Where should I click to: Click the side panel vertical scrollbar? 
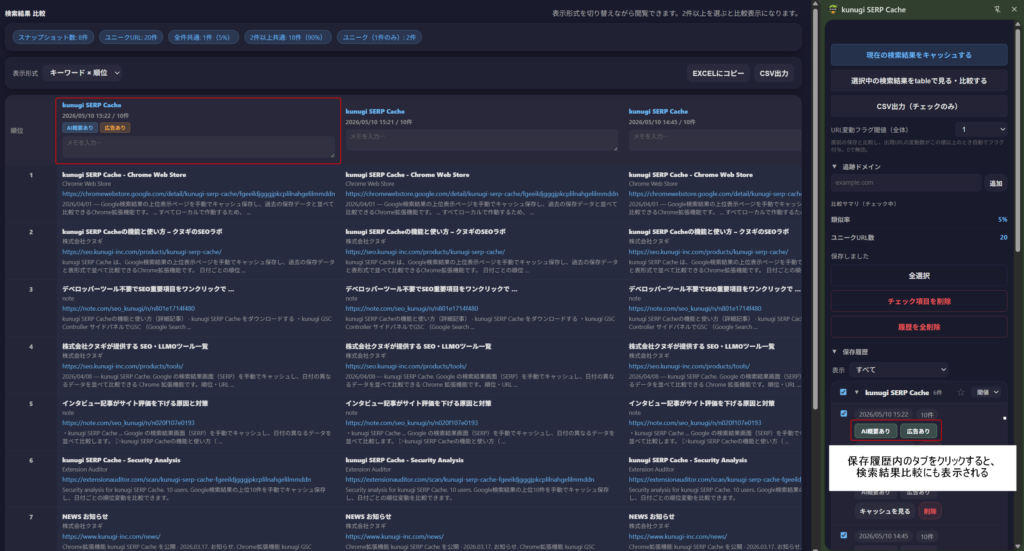[x=1017, y=138]
